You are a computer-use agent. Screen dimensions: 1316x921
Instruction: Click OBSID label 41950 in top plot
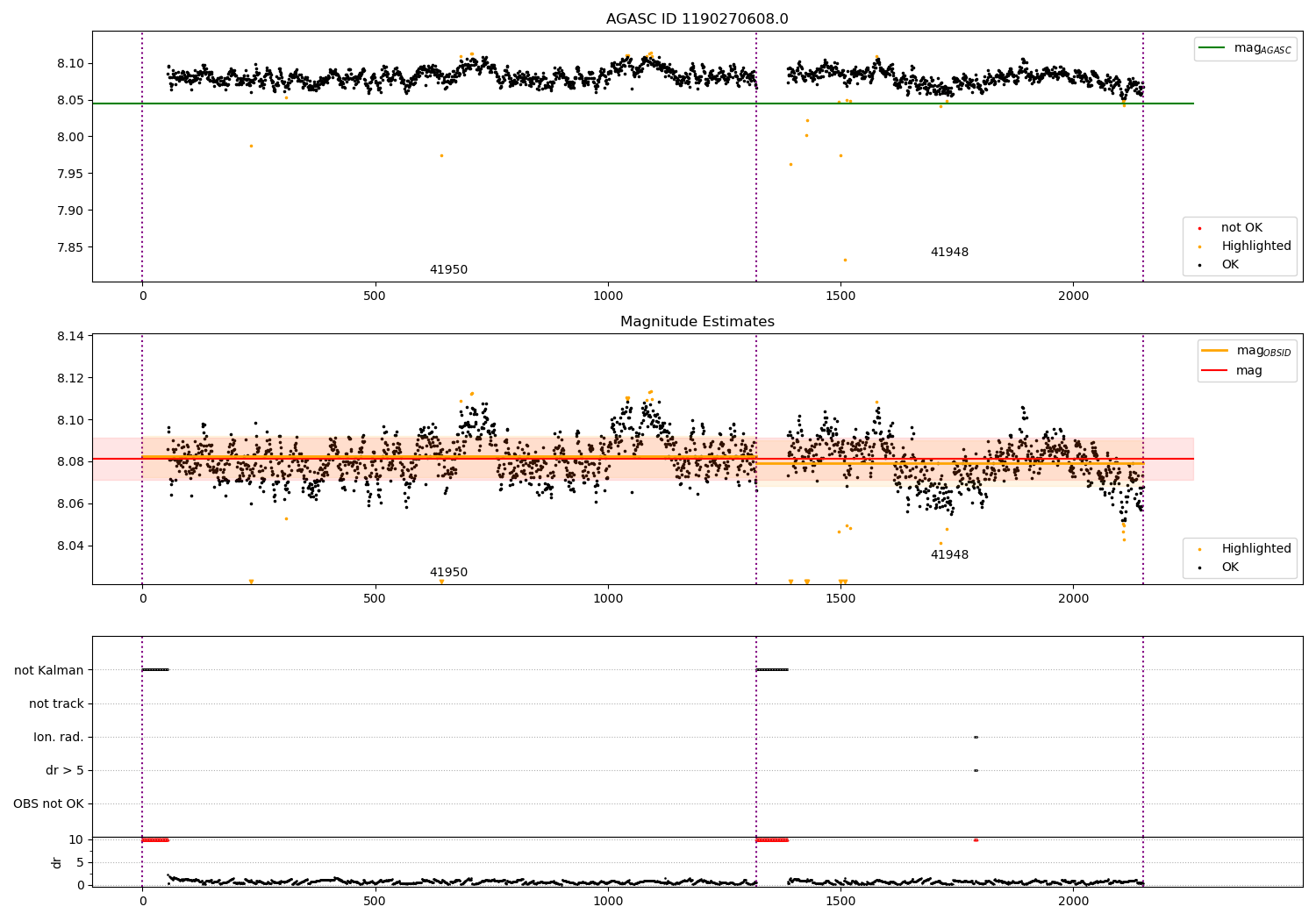pyautogui.click(x=448, y=270)
